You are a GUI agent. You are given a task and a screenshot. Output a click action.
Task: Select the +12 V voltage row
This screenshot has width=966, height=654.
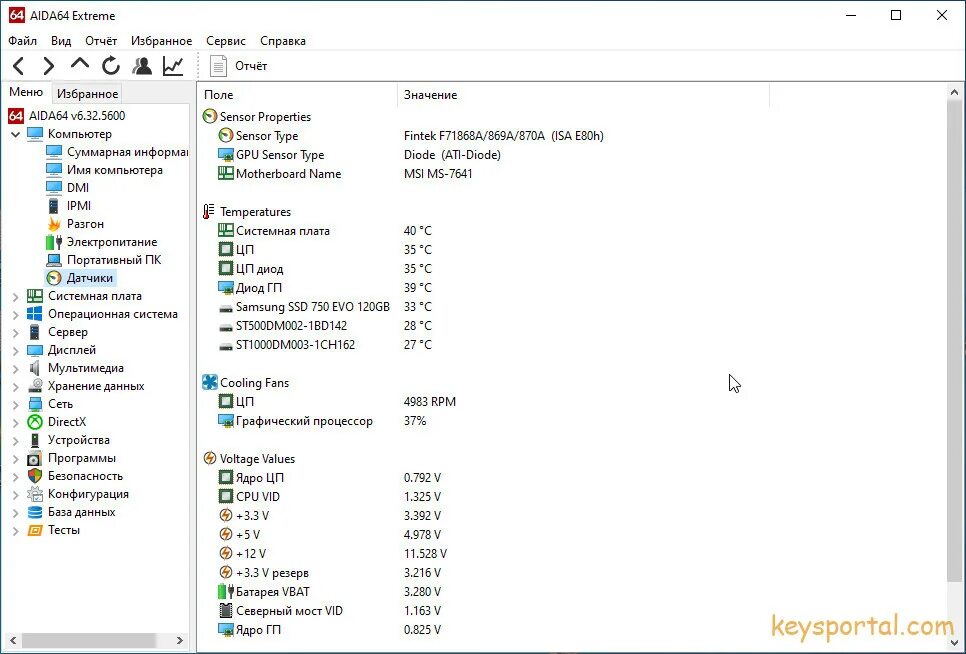pos(333,554)
